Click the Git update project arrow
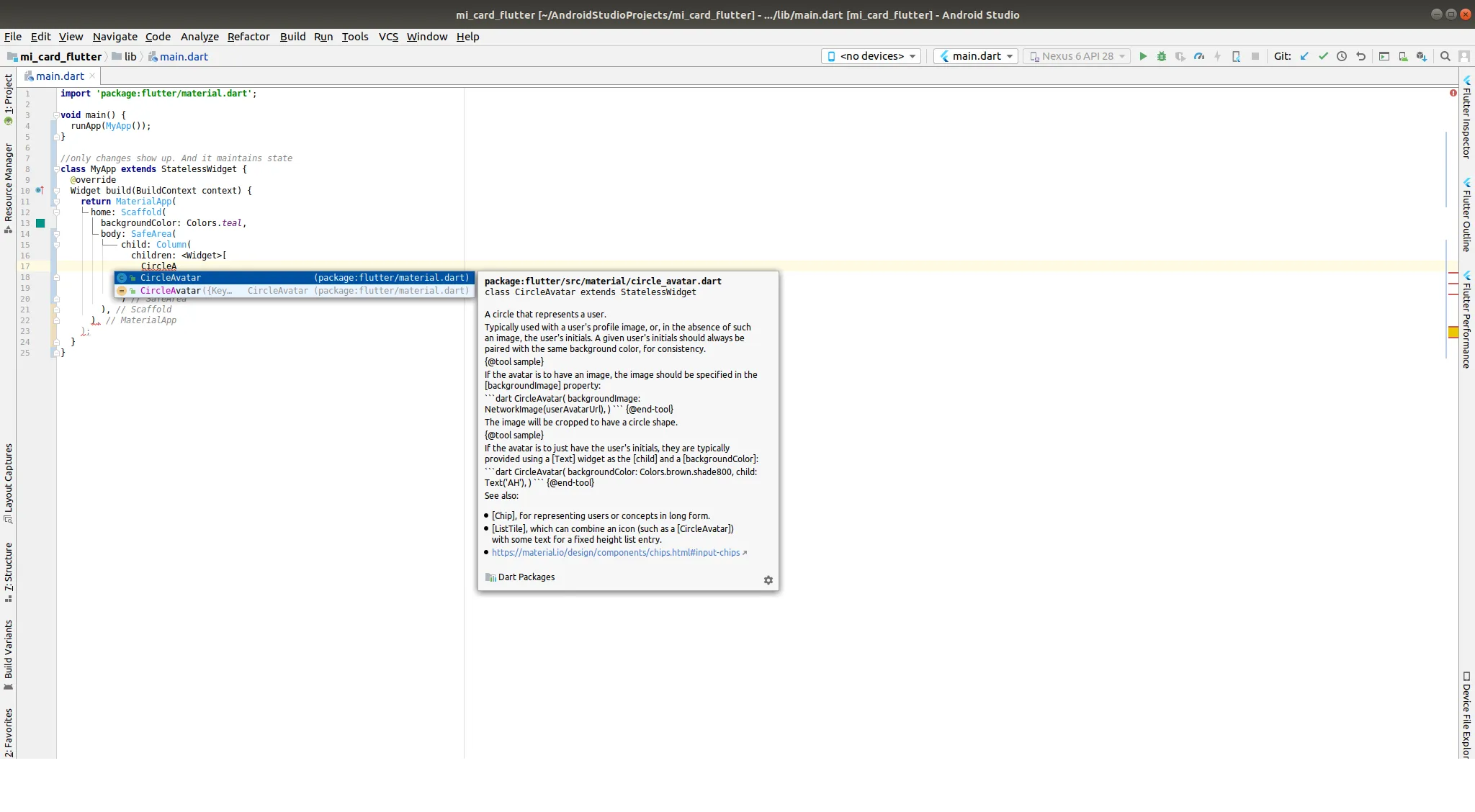1475x812 pixels. point(1304,56)
